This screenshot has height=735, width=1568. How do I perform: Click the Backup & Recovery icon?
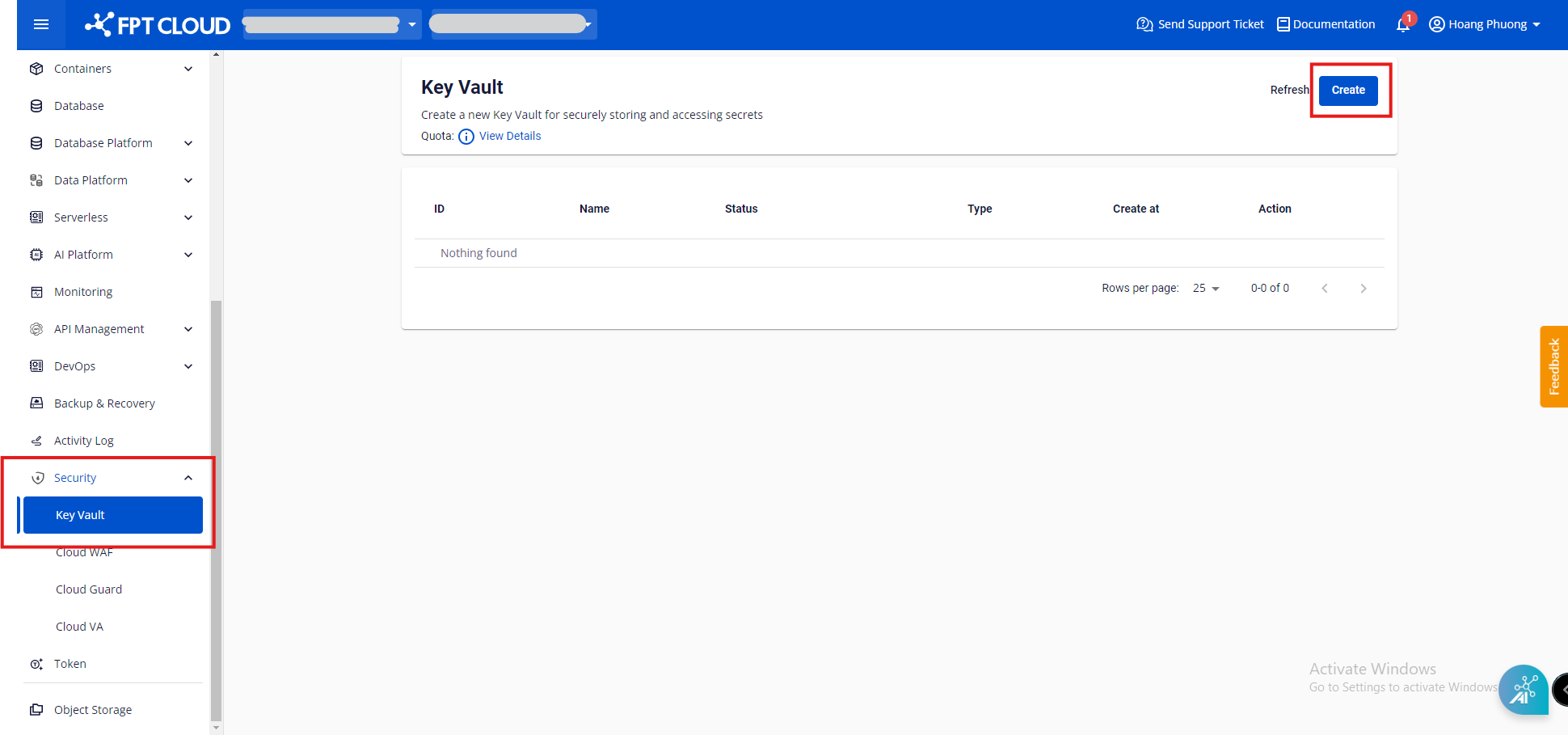[36, 403]
